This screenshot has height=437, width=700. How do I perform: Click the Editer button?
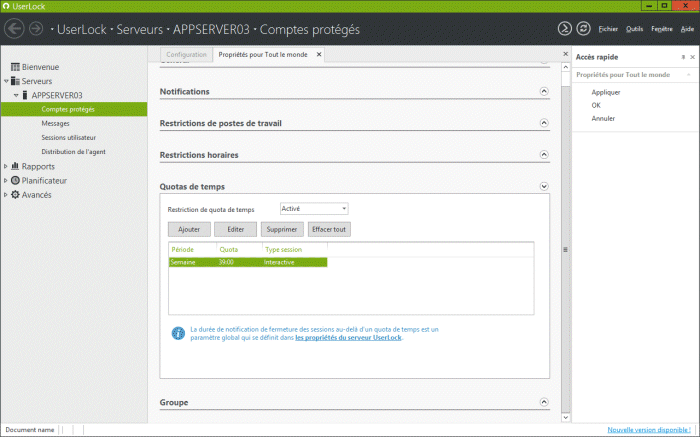click(x=235, y=229)
